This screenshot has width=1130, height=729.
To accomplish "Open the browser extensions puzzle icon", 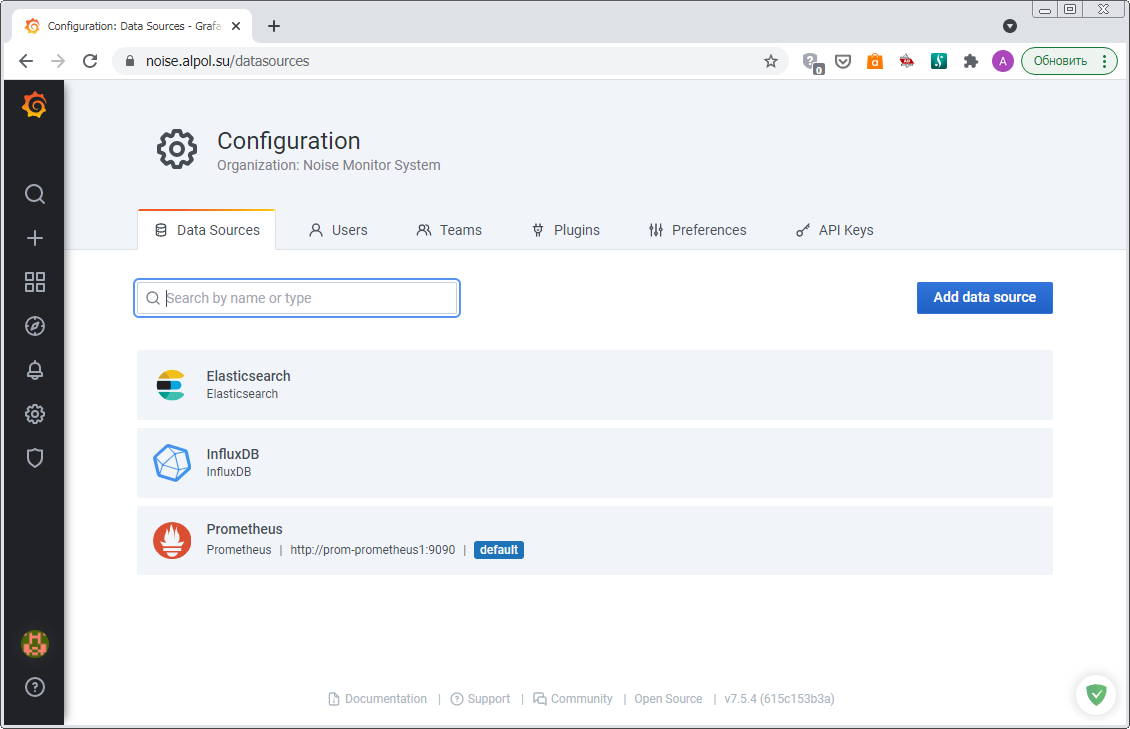I will pos(970,61).
